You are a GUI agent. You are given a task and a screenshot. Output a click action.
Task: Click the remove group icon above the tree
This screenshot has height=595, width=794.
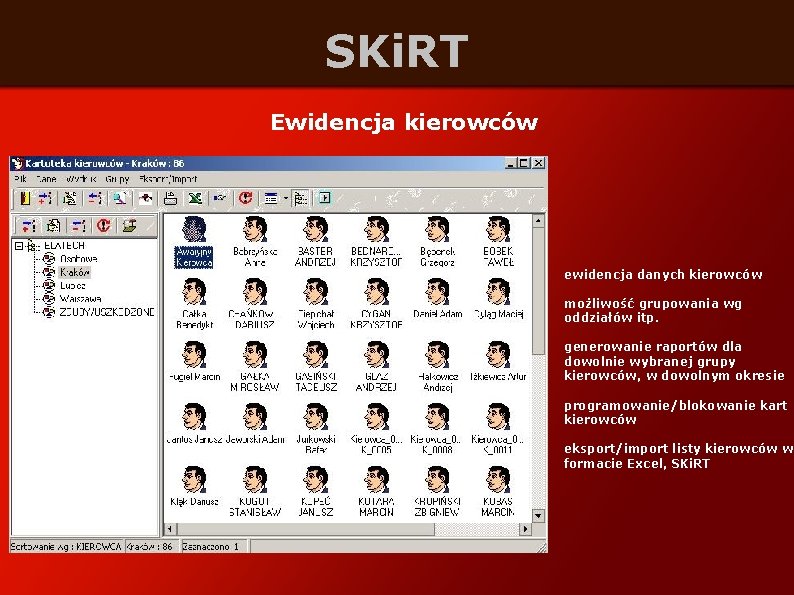pos(78,225)
